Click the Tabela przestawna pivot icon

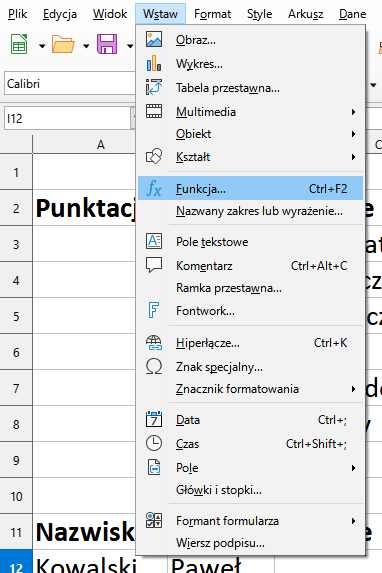click(154, 87)
